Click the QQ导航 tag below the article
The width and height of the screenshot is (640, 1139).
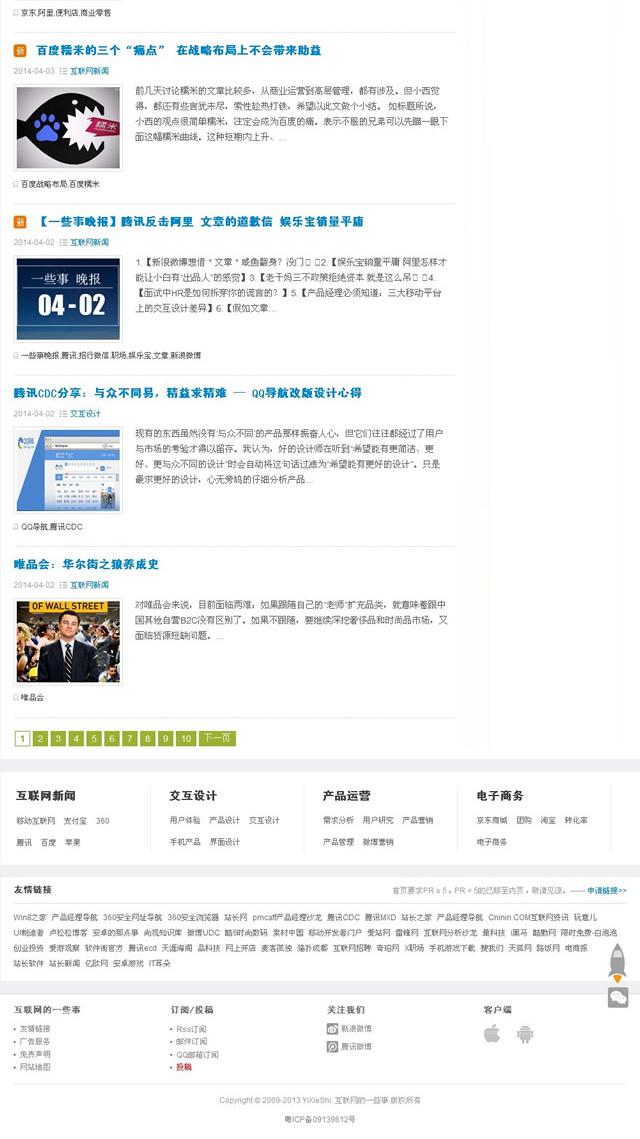tap(33, 527)
